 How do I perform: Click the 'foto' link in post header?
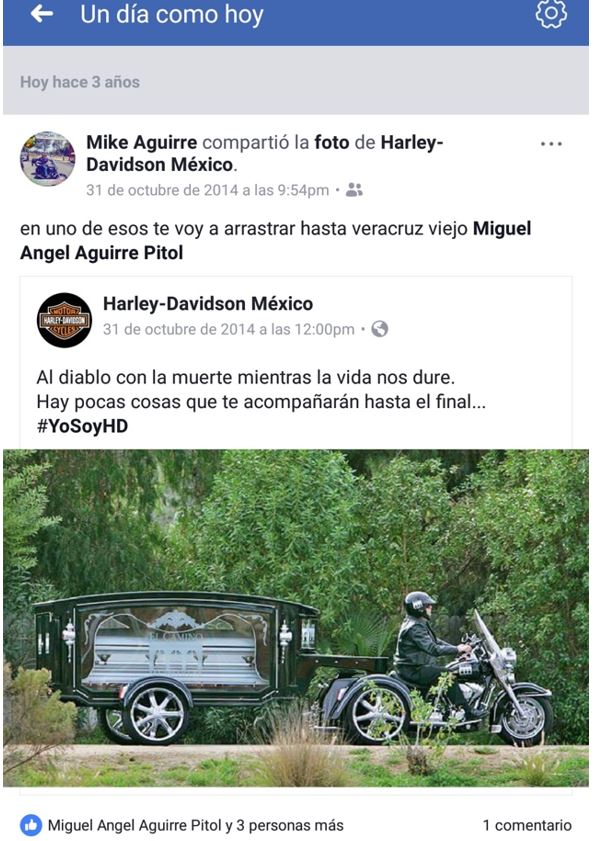pos(332,143)
